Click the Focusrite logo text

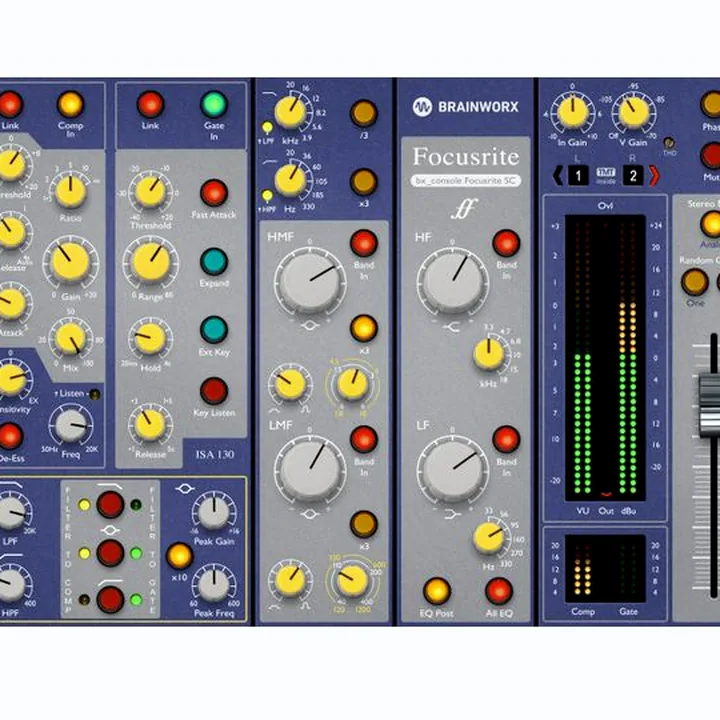point(466,156)
